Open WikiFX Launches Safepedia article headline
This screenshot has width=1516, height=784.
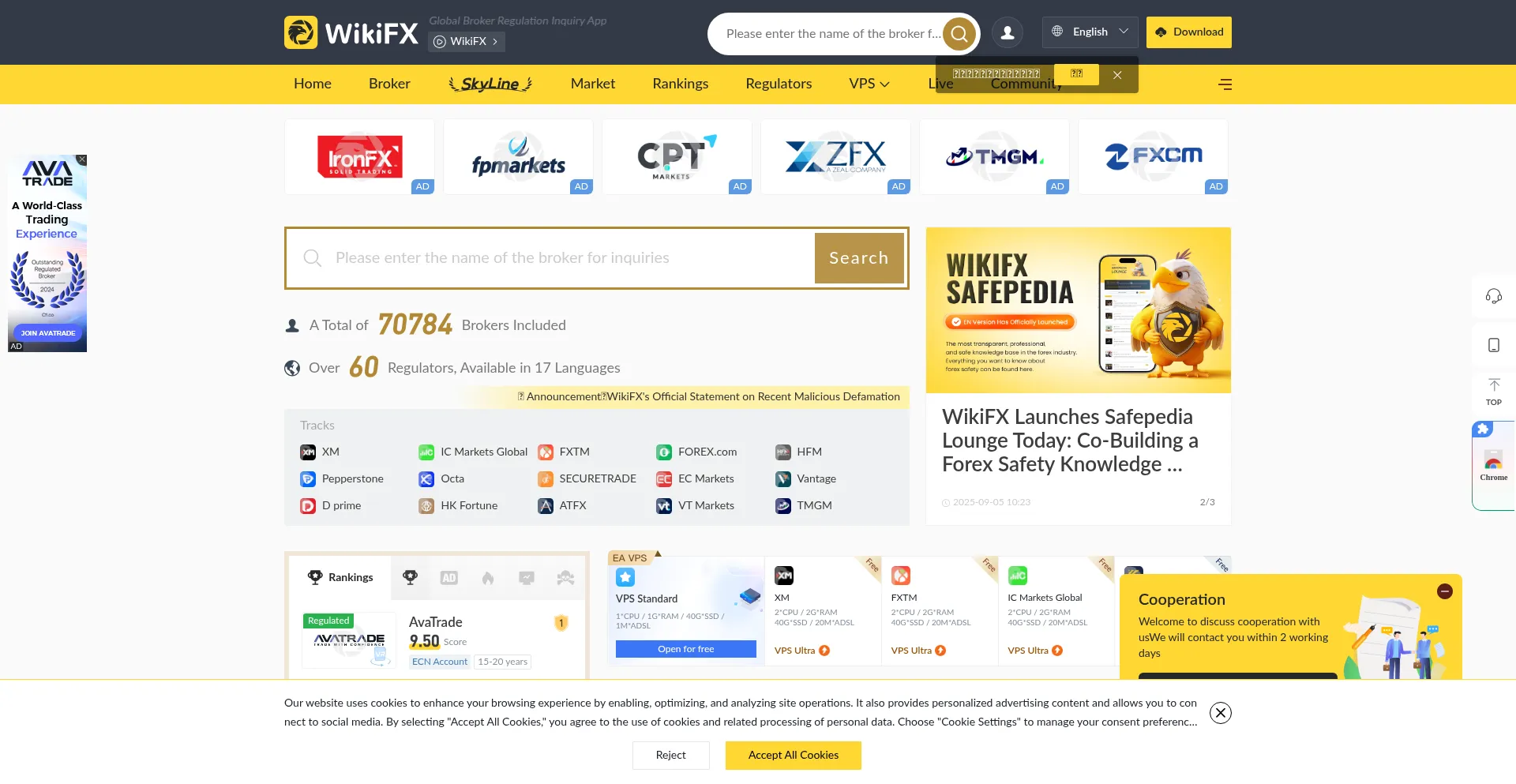click(x=1071, y=441)
